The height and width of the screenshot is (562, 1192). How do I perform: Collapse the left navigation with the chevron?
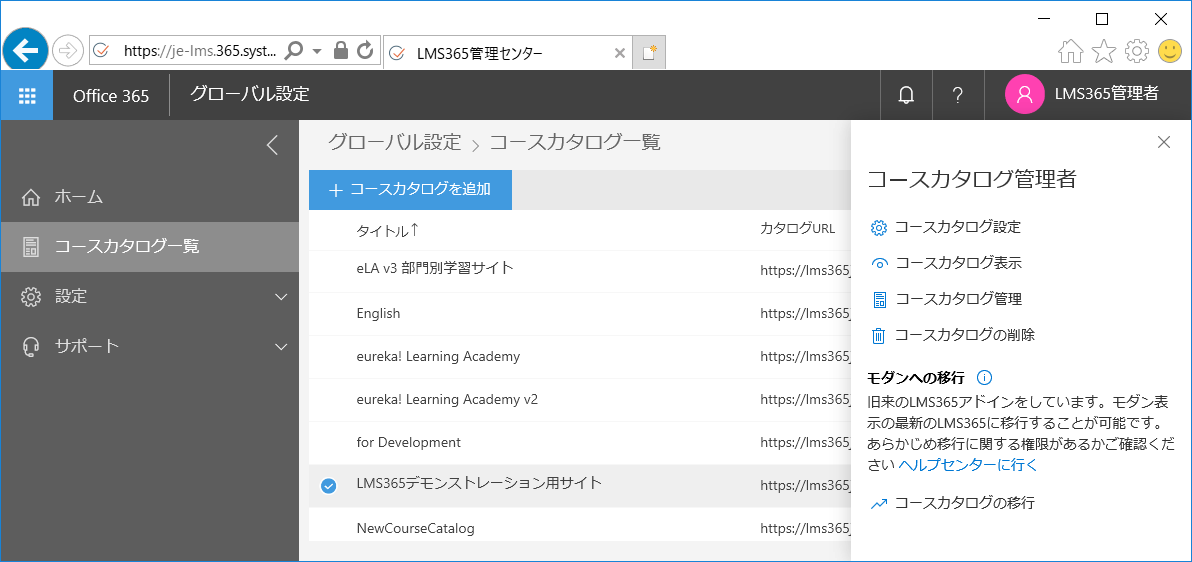pos(272,145)
